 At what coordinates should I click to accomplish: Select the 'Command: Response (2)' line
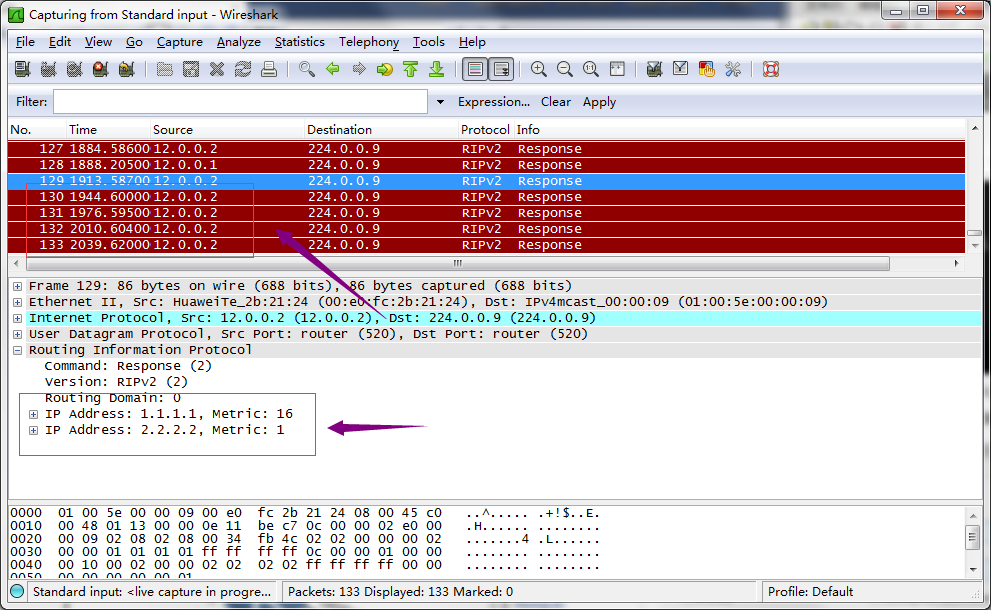[128, 366]
